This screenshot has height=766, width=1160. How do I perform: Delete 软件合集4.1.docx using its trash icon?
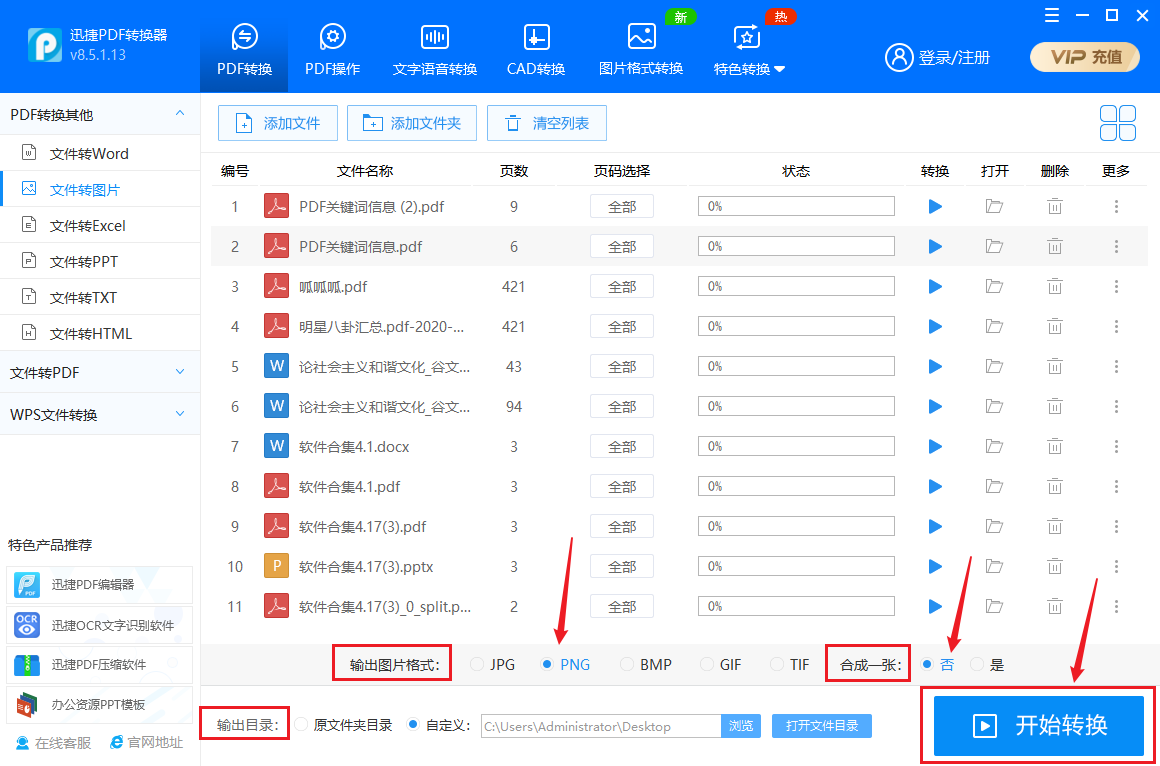[1054, 446]
